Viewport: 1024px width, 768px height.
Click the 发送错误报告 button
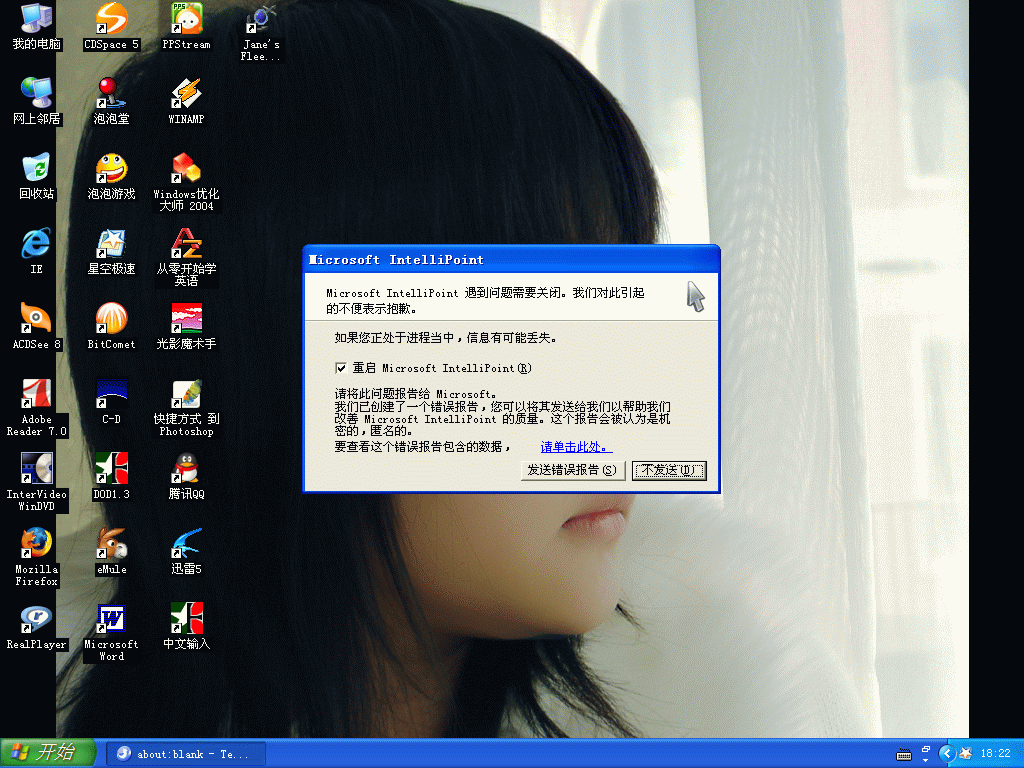573,470
